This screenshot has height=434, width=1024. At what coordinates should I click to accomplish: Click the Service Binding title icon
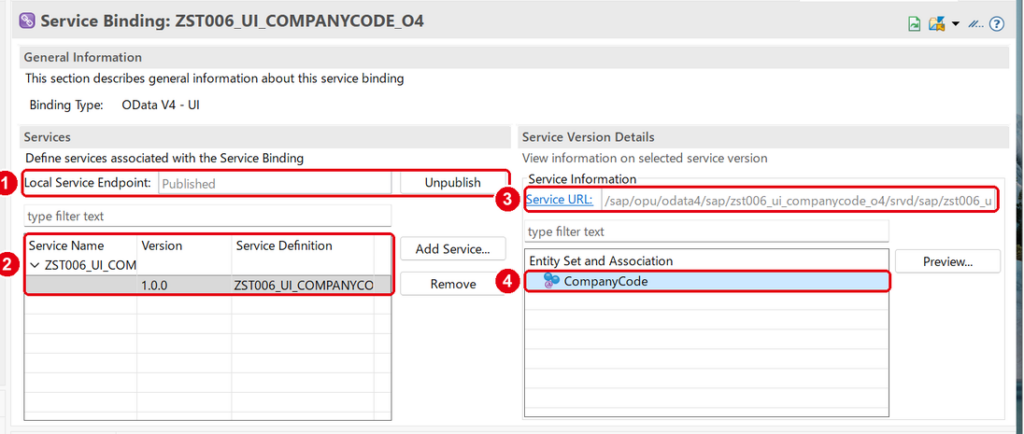click(x=27, y=21)
